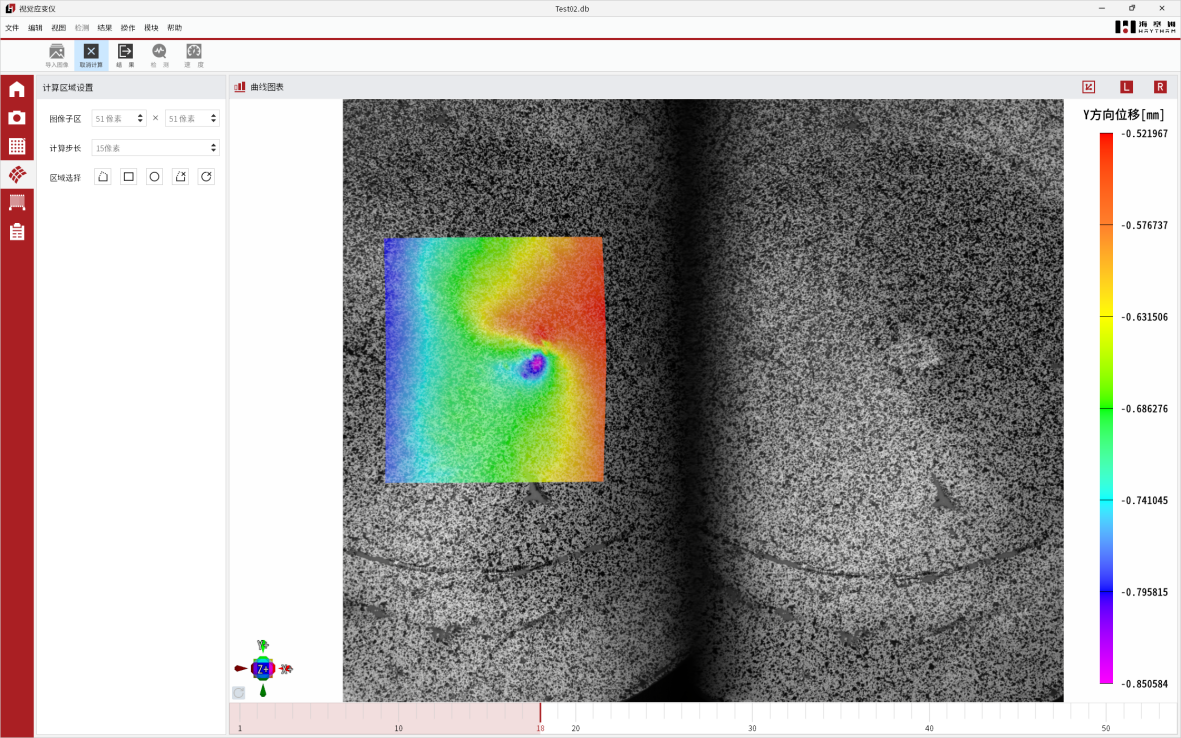The width and height of the screenshot is (1181, 738).
Task: Open the calibration grid icon in the sidebar
Action: 17,146
